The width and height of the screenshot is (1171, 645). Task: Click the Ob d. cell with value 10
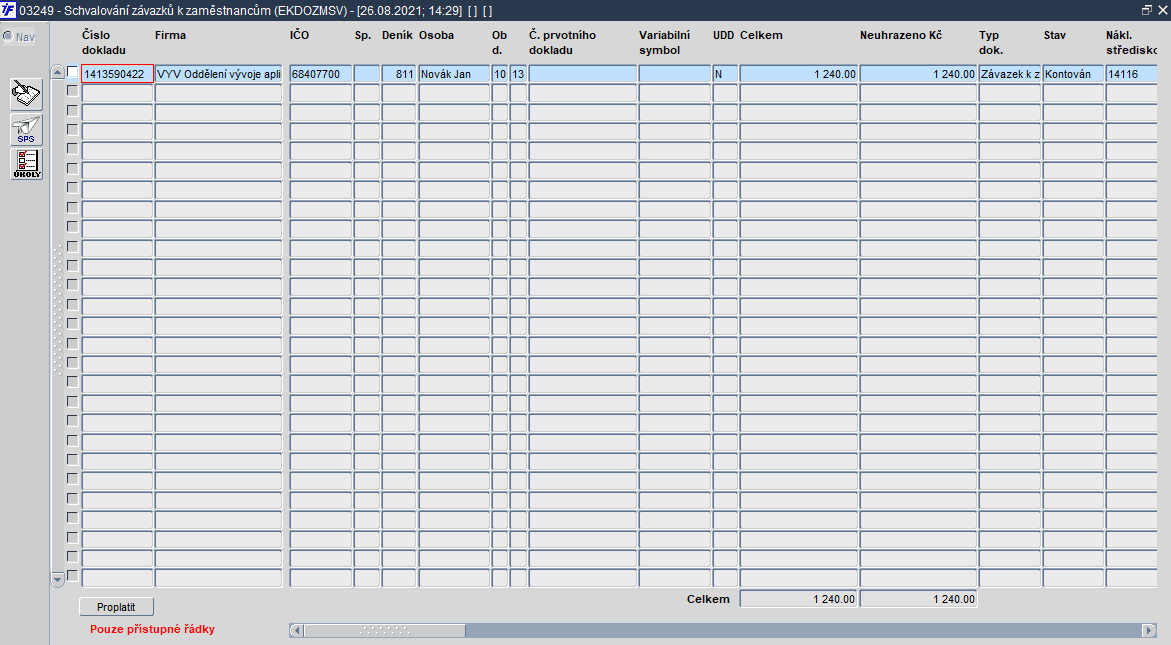pos(500,74)
